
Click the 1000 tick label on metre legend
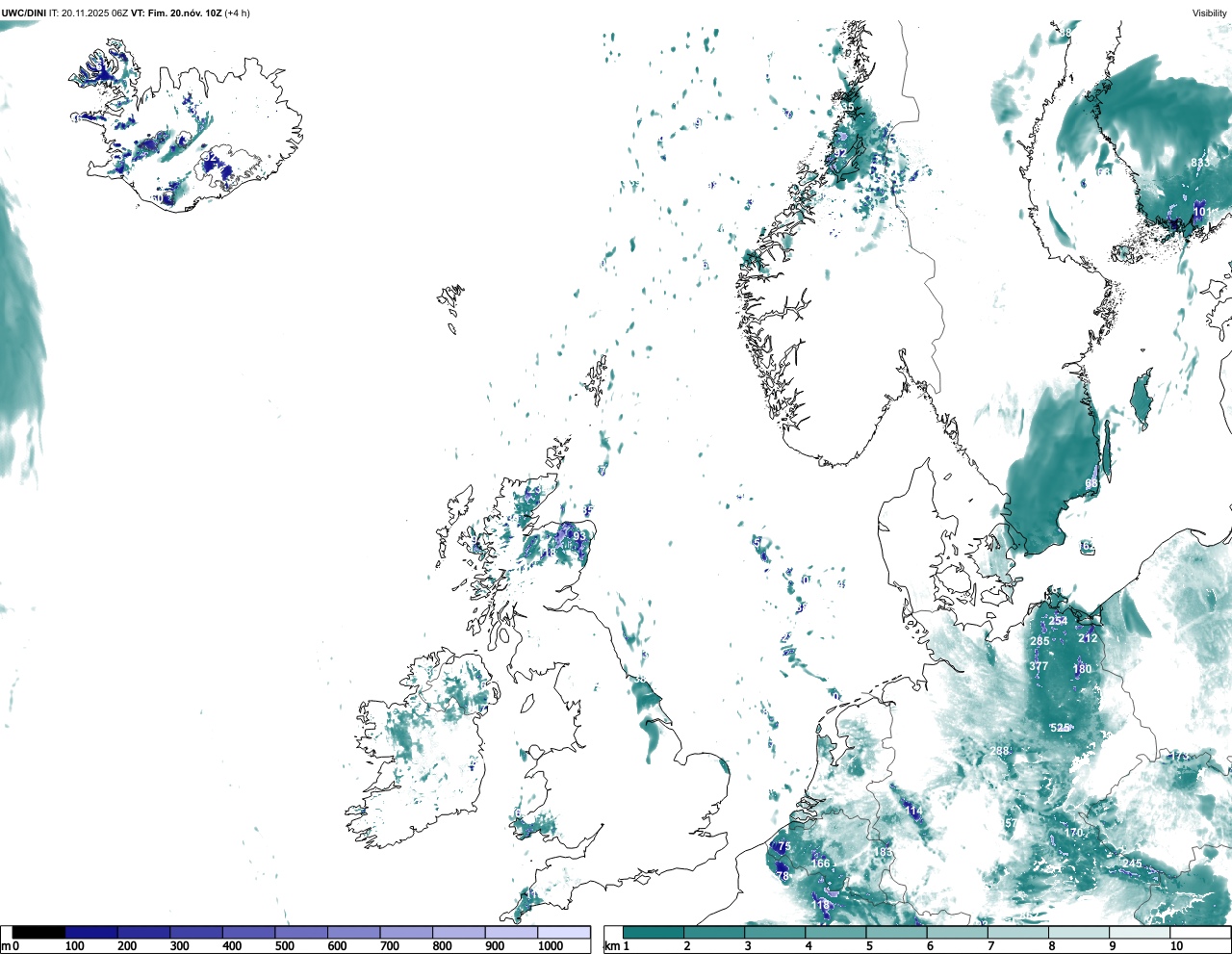point(551,946)
